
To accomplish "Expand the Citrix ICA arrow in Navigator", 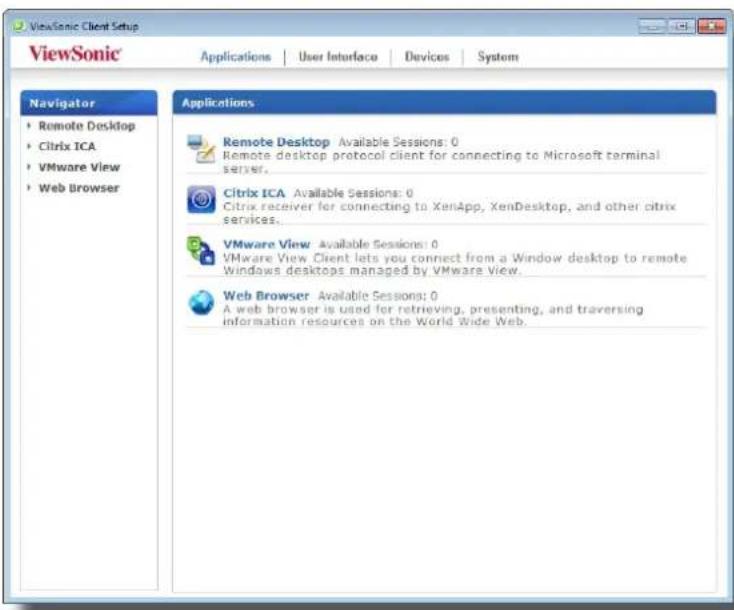I will click(x=29, y=146).
